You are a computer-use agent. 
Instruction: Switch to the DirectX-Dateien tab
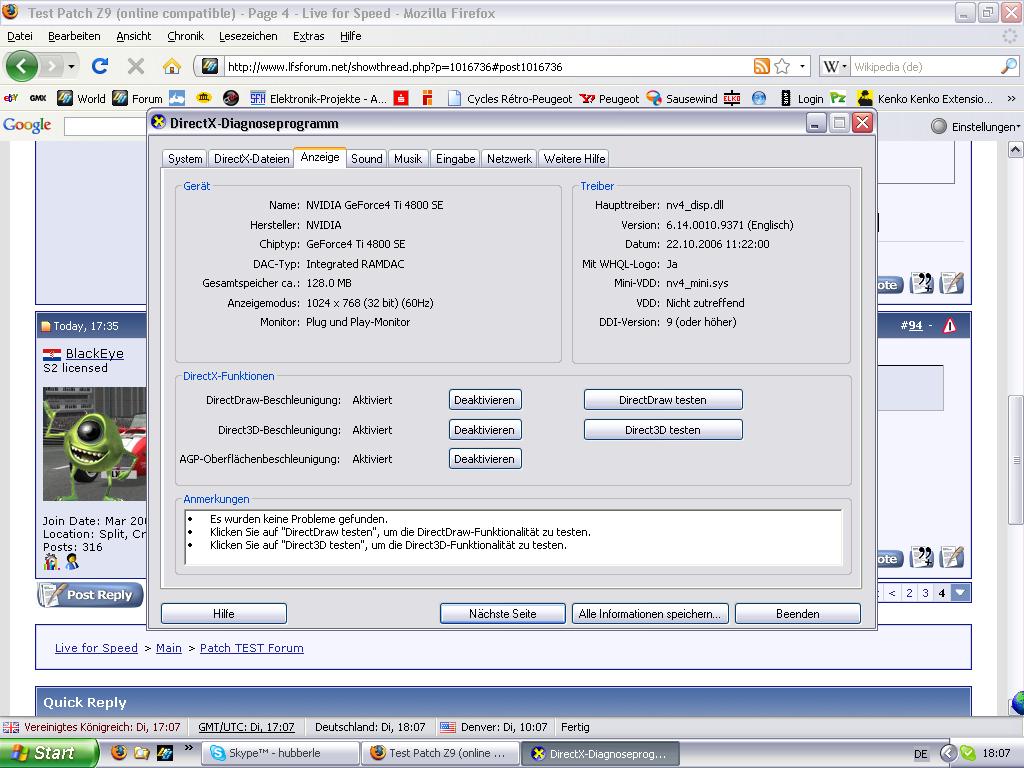click(251, 159)
